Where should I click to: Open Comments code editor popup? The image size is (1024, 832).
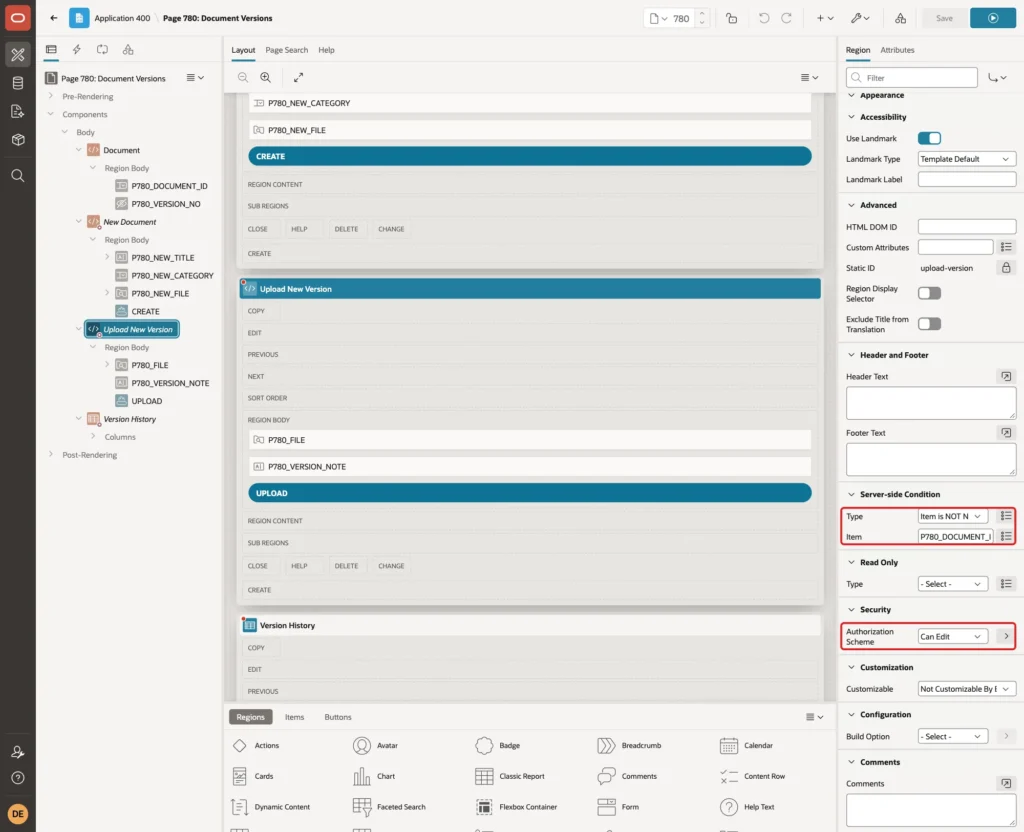point(1006,783)
